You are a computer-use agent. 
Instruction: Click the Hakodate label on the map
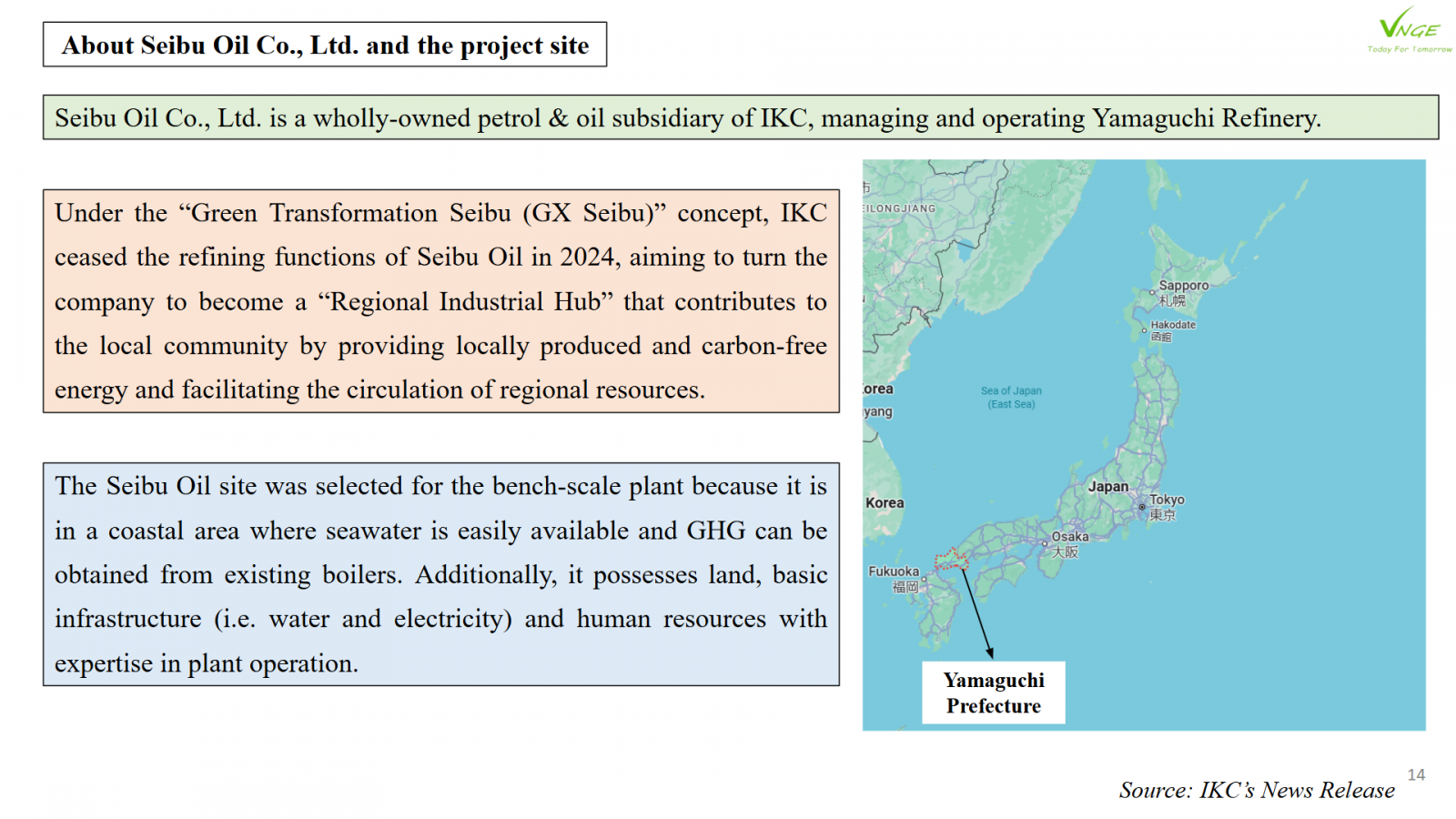(1172, 325)
